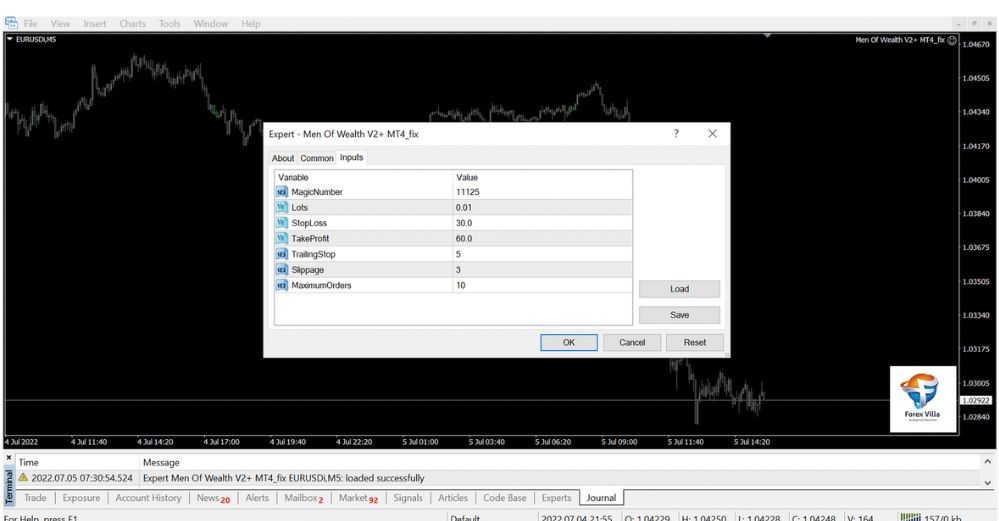999x521 pixels.
Task: Edit the Slippage value 3
Action: tap(542, 269)
